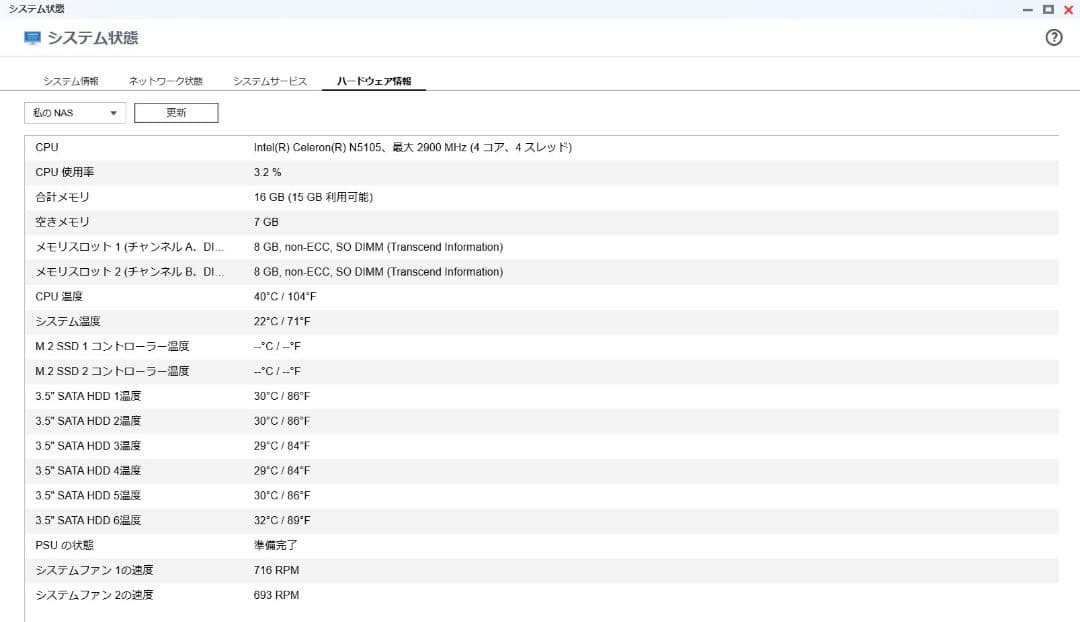Click the 空きメモリ label

point(63,222)
